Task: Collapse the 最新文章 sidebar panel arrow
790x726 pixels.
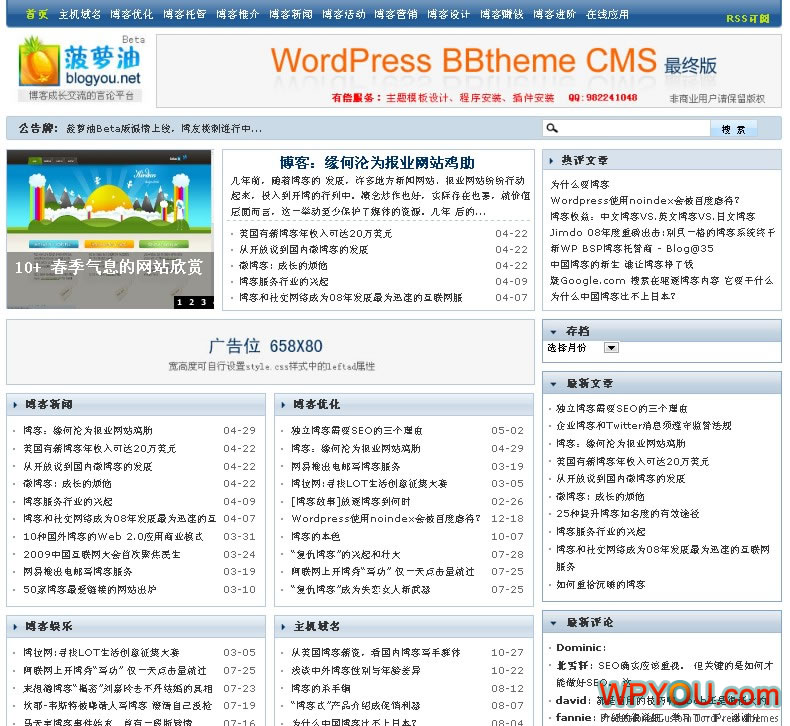Action: (553, 384)
